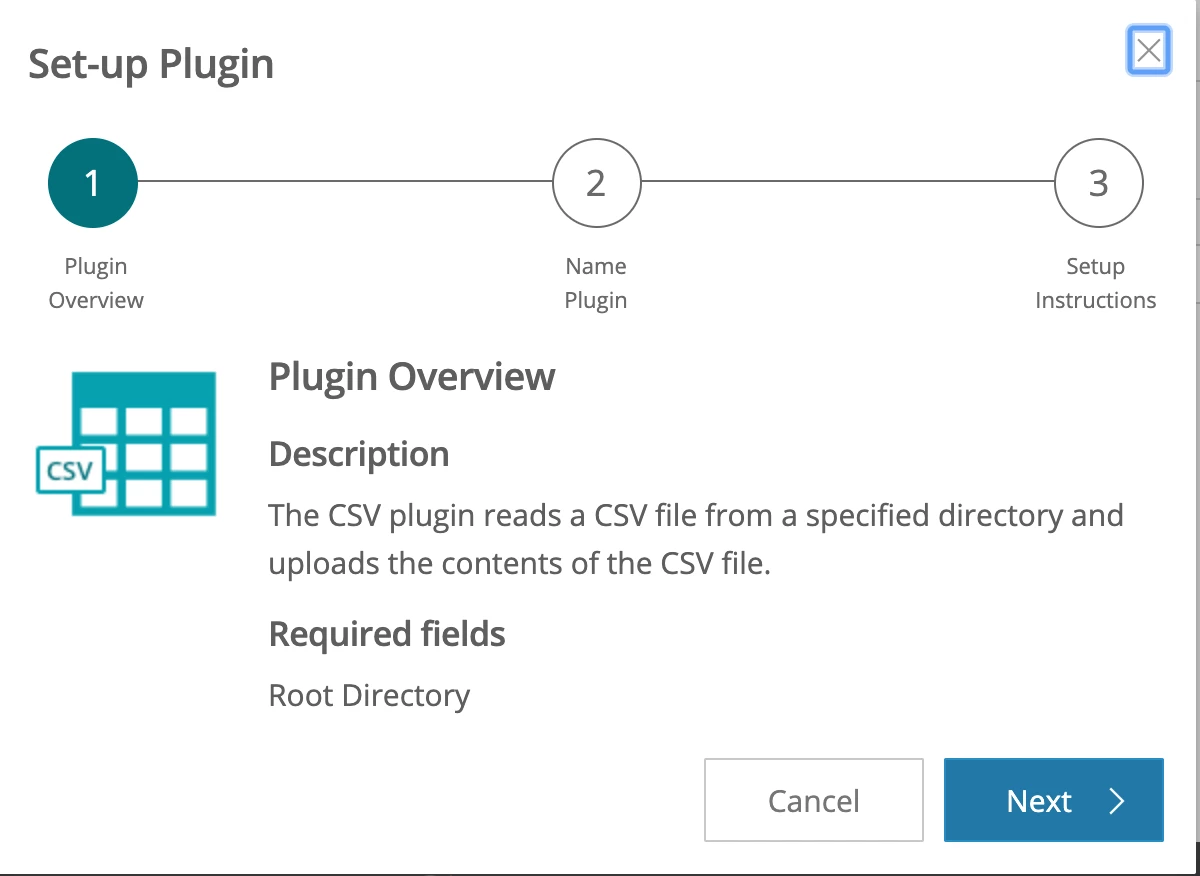Click the Required fields subheading
Image resolution: width=1200 pixels, height=876 pixels.
point(387,634)
